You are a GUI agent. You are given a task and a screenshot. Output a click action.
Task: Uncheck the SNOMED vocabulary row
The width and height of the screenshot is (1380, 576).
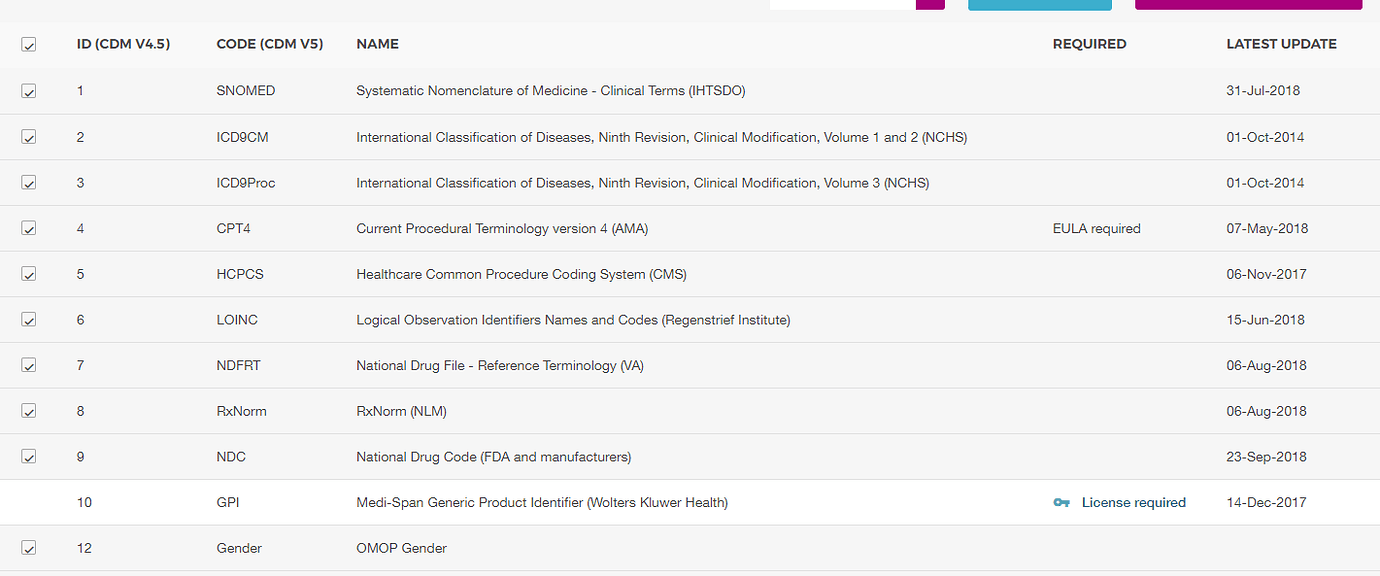29,90
